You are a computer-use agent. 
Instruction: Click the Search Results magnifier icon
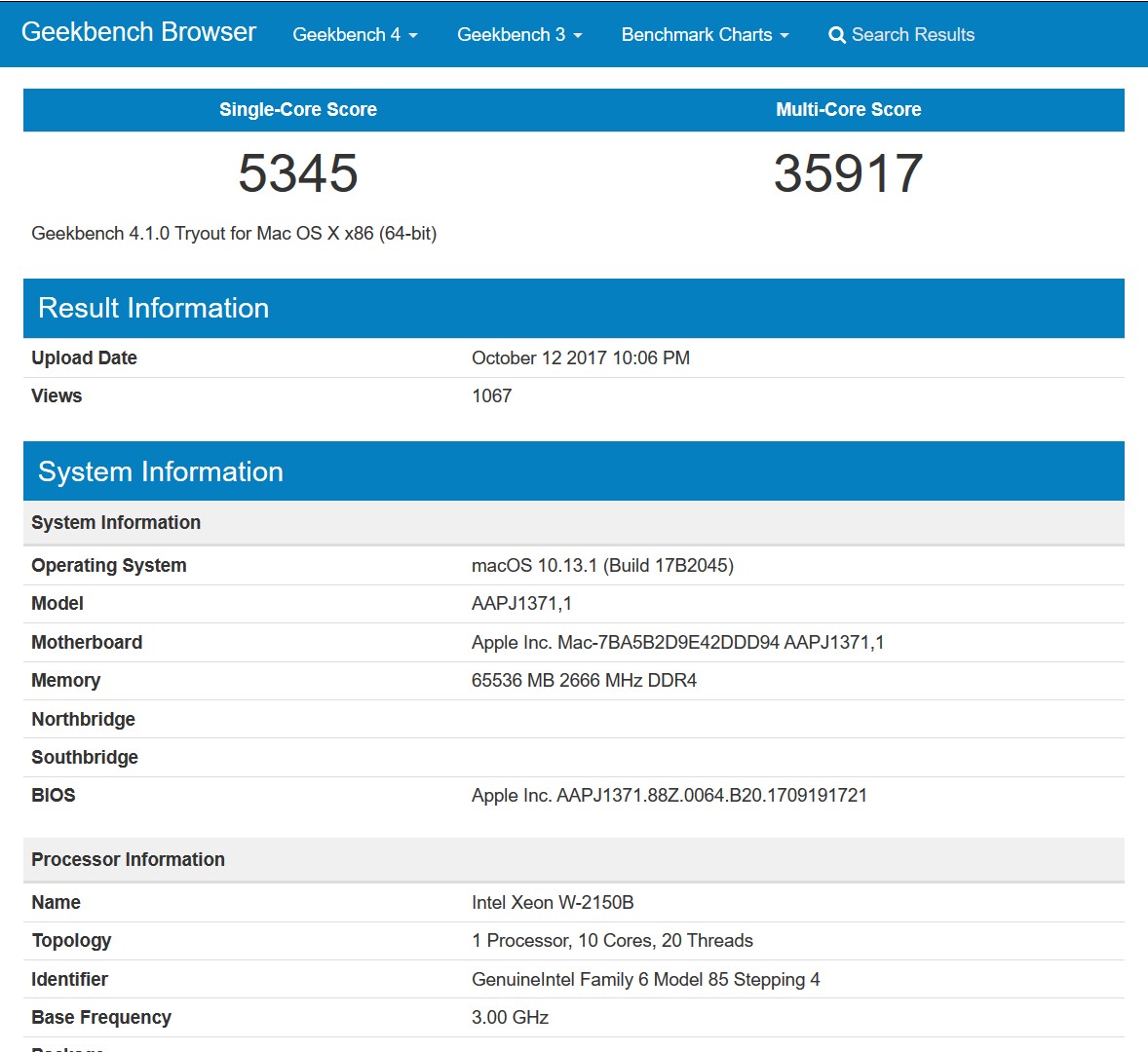pos(837,35)
